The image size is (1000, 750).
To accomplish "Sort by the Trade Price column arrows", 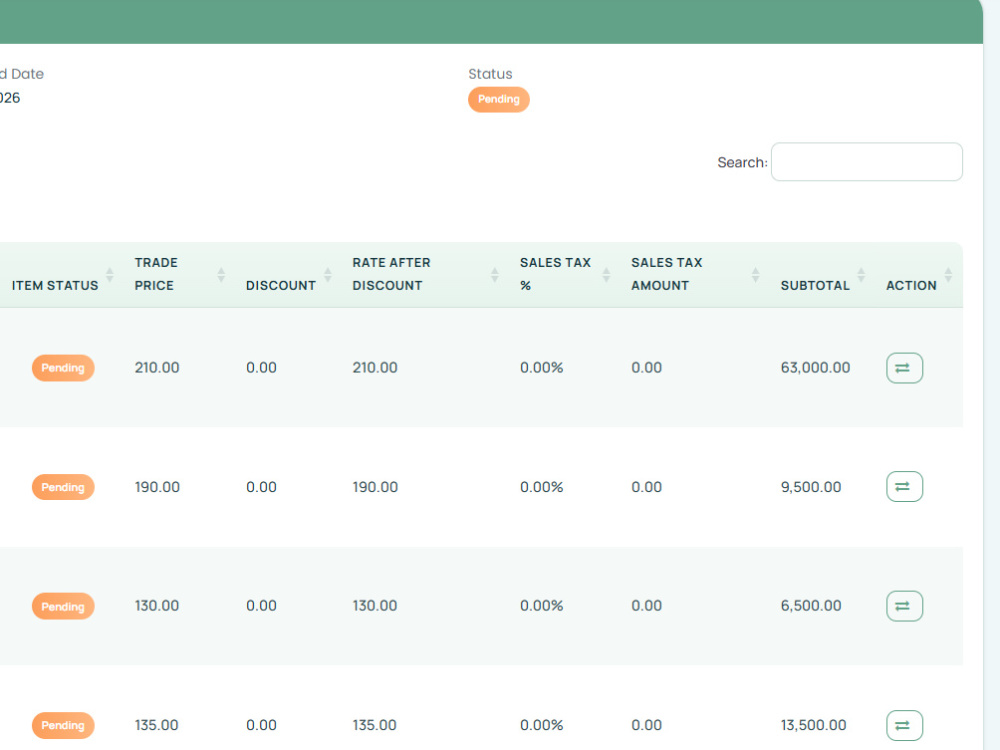I will (x=221, y=275).
